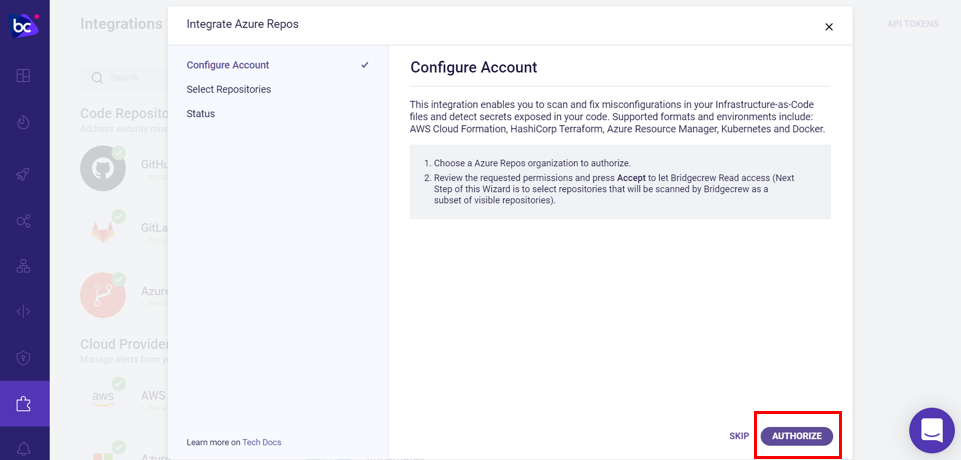Select the Configure Account step
This screenshot has width=961, height=460.
click(x=227, y=65)
